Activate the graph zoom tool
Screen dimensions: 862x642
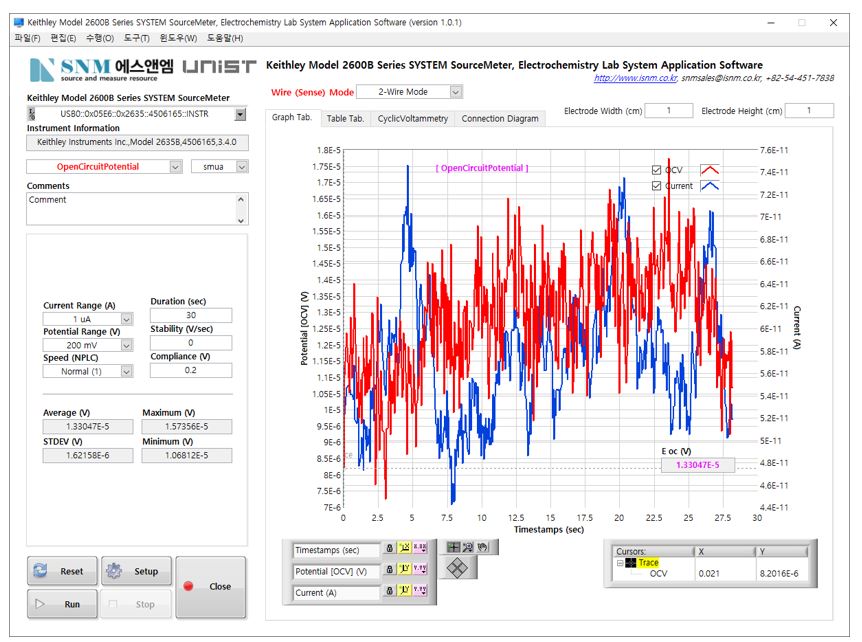467,547
